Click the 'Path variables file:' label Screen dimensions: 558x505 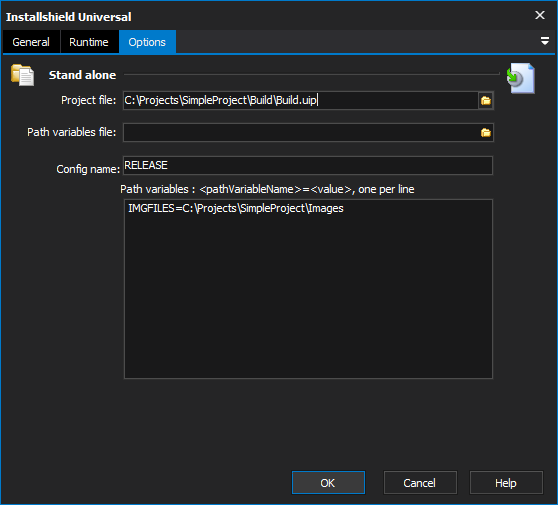(72, 132)
